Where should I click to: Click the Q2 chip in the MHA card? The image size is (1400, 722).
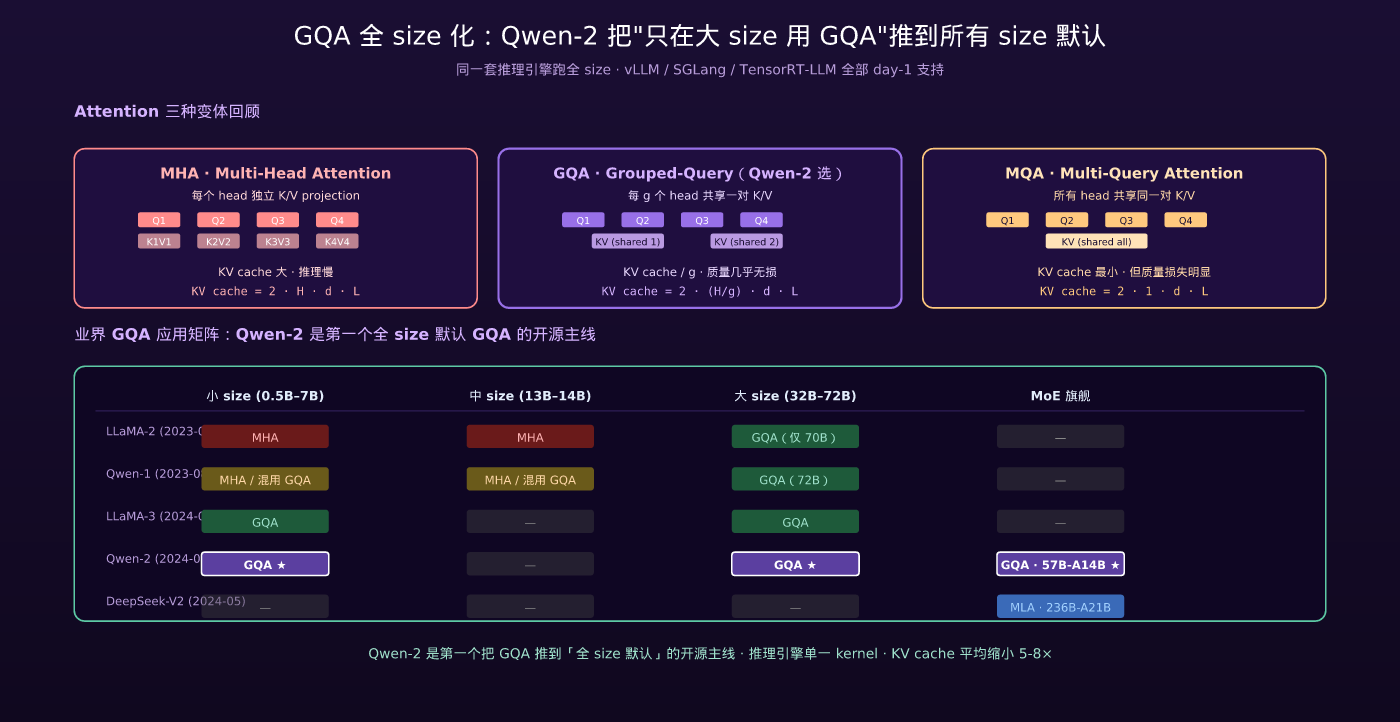pos(218,220)
